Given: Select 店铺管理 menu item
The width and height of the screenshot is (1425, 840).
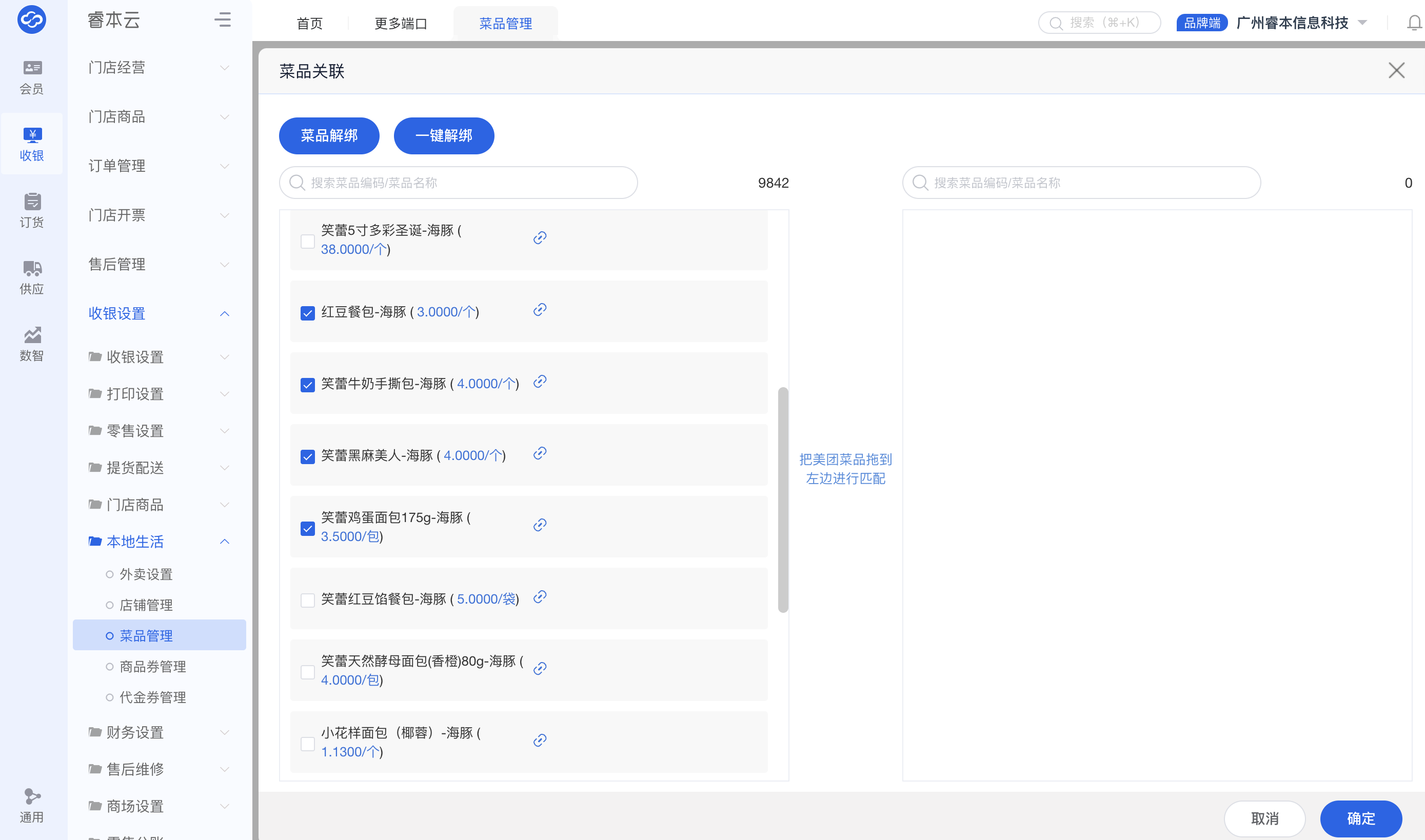Looking at the screenshot, I should tap(146, 605).
